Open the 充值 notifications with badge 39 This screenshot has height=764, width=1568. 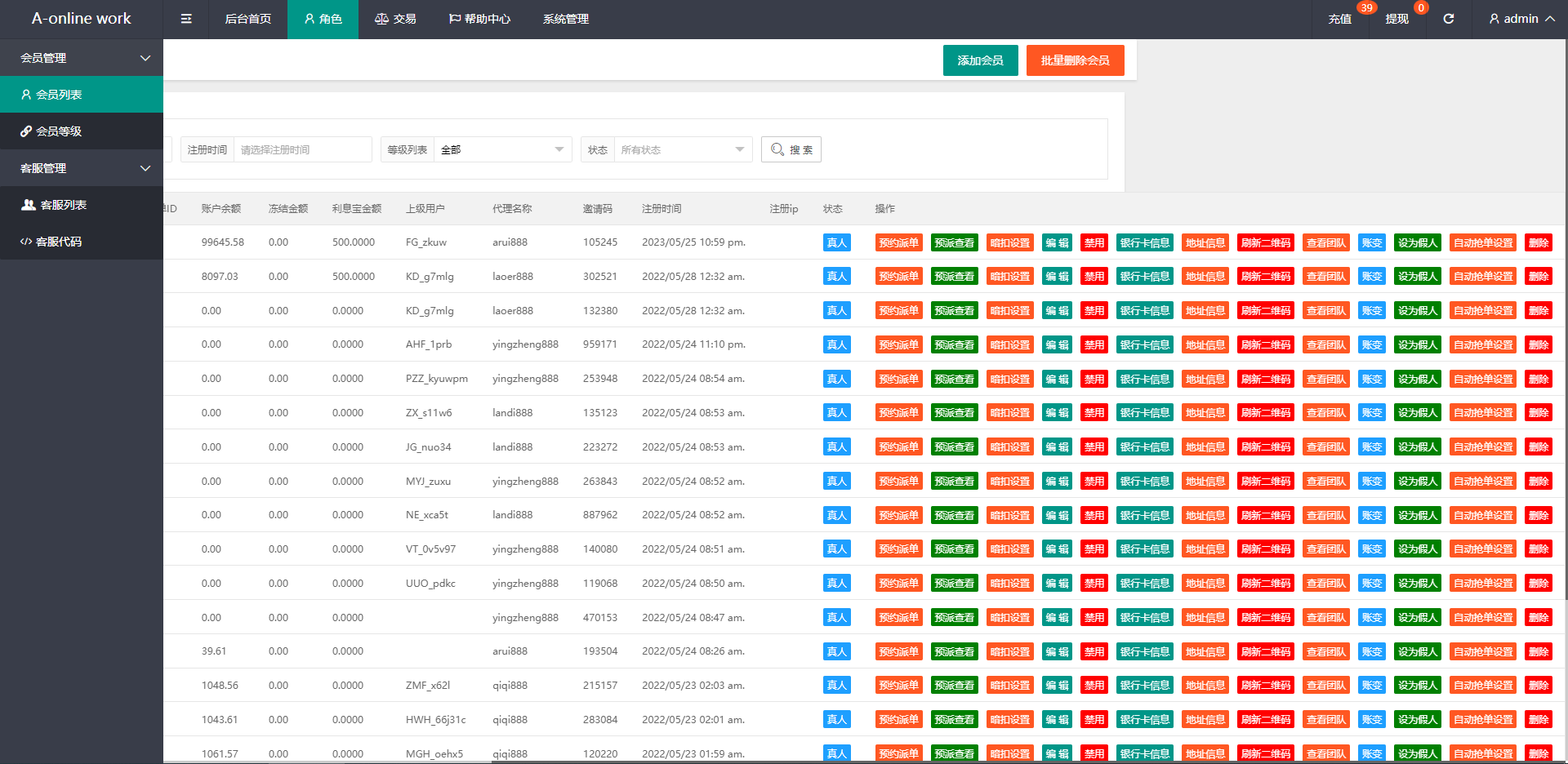(x=1339, y=19)
